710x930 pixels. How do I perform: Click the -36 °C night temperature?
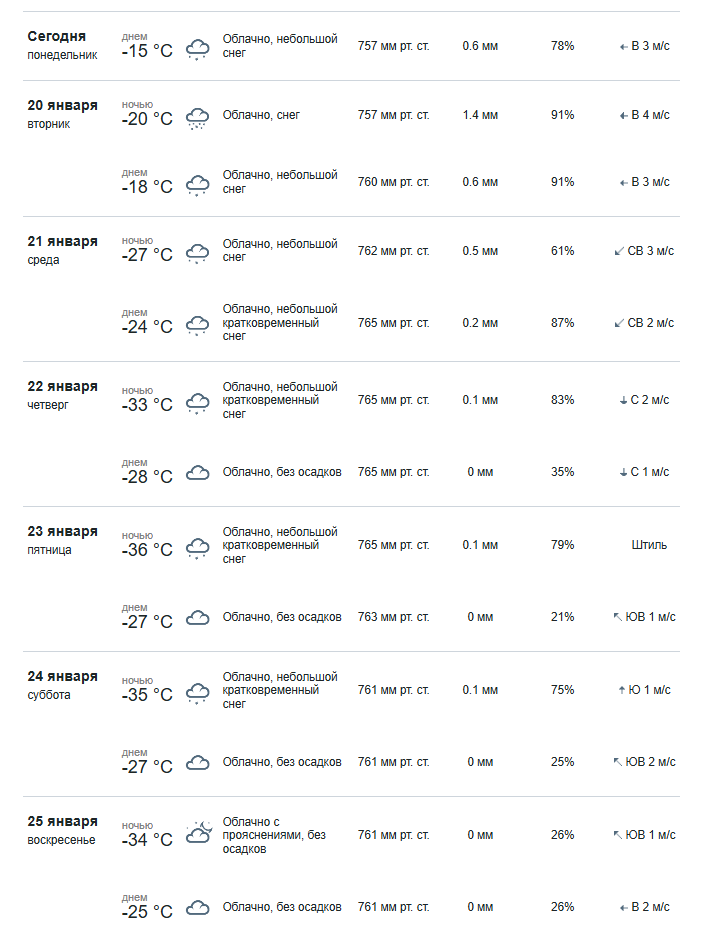[x=147, y=550]
